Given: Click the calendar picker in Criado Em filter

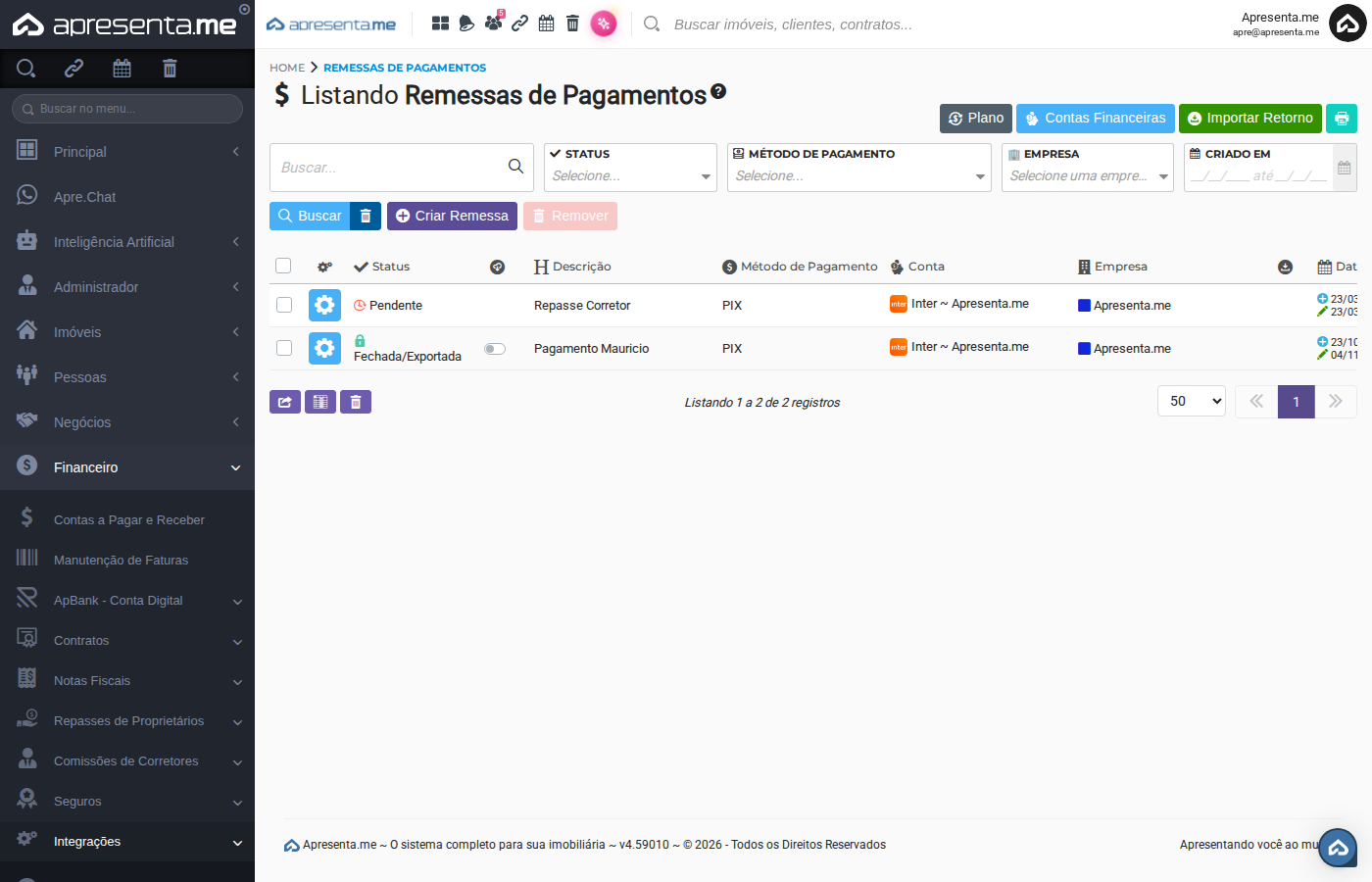Looking at the screenshot, I should point(1345,168).
